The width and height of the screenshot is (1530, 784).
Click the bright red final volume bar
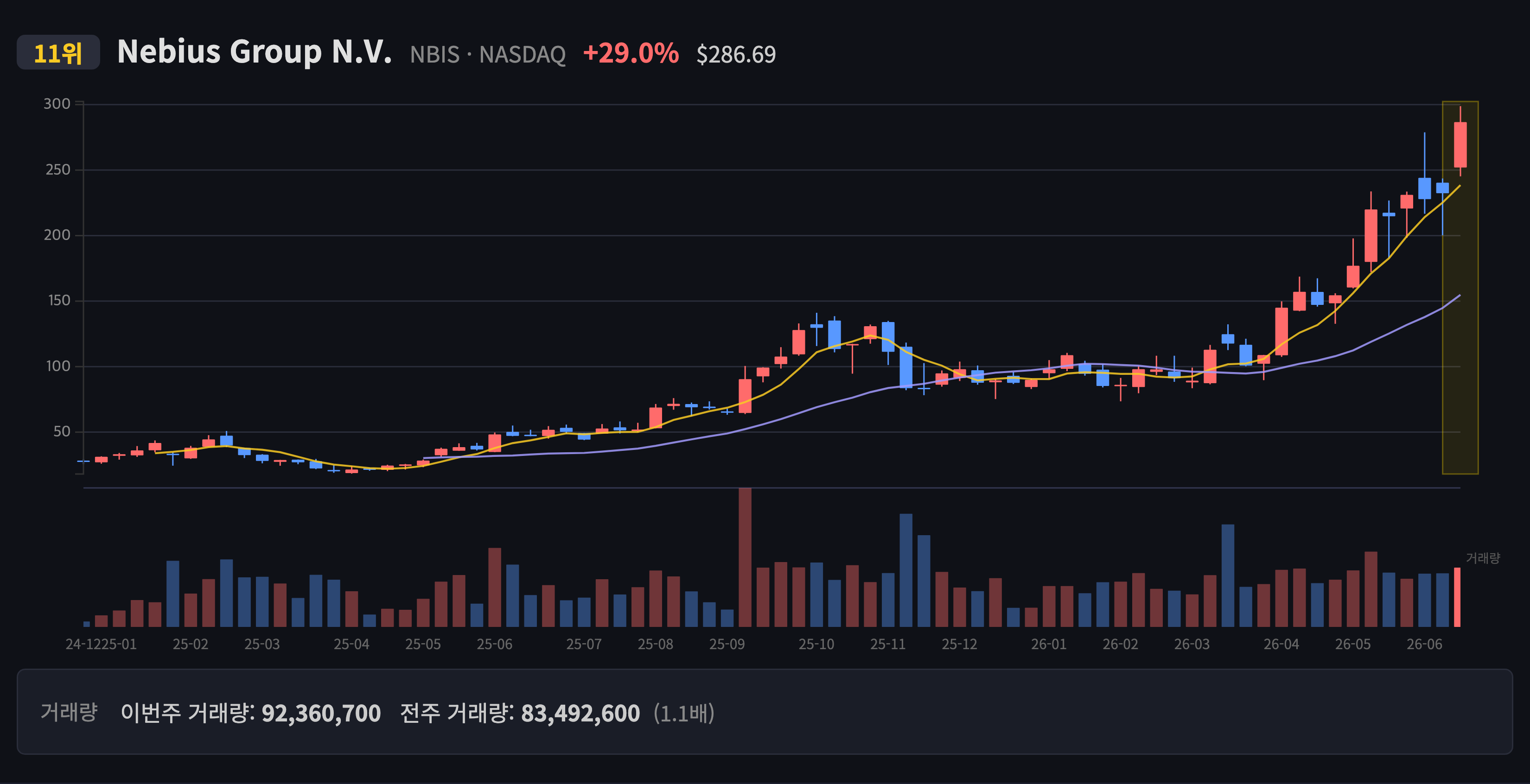[1457, 597]
